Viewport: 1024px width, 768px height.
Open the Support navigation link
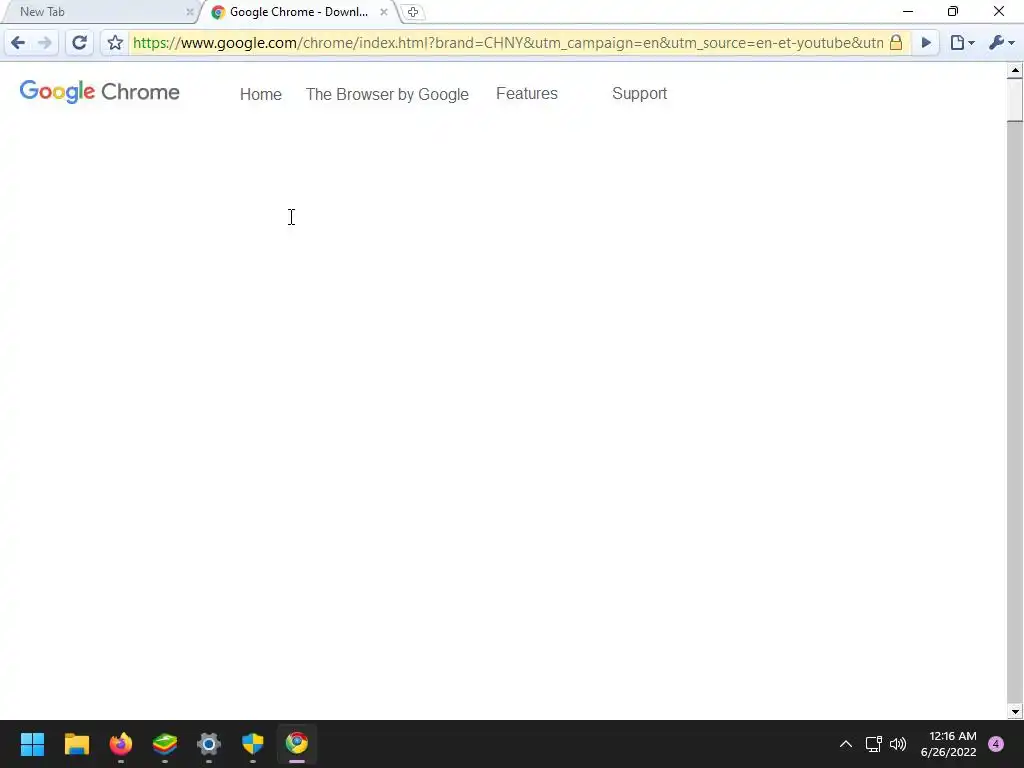[639, 93]
